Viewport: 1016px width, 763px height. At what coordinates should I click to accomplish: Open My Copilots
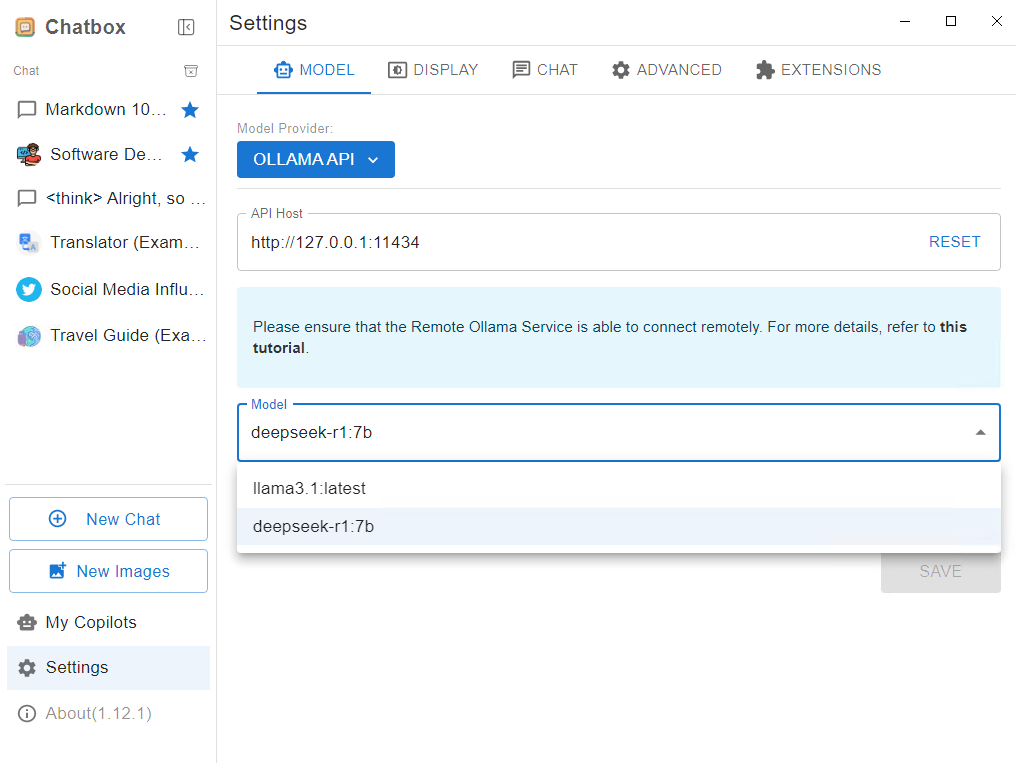[x=108, y=622]
